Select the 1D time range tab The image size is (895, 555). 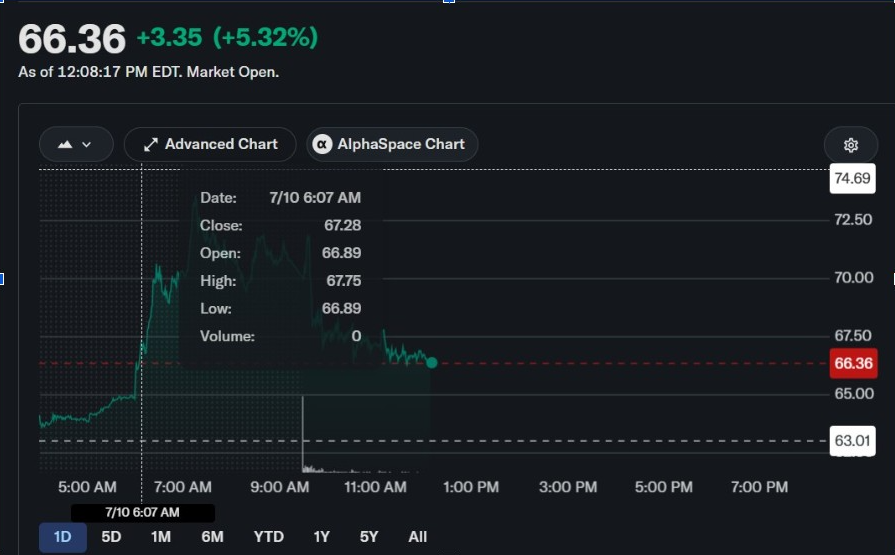click(x=63, y=537)
